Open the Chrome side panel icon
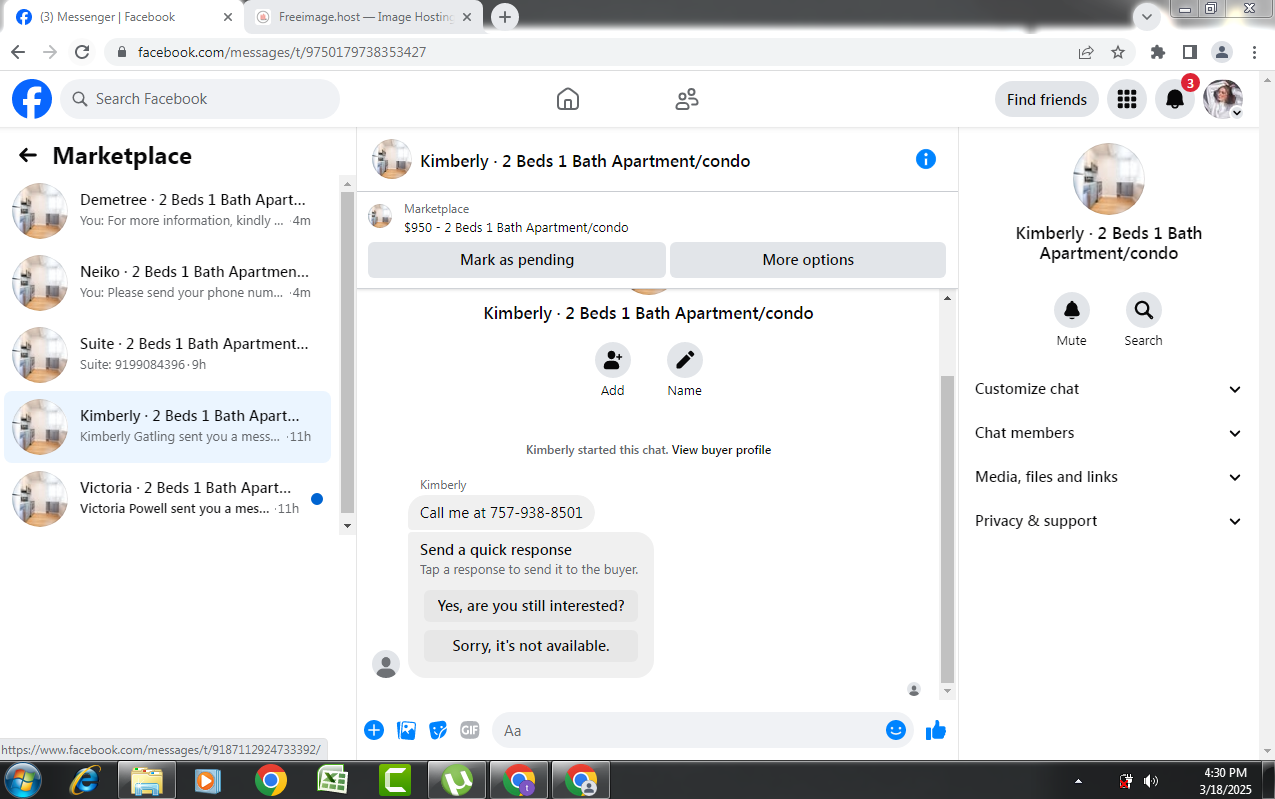1275x799 pixels. pyautogui.click(x=1190, y=52)
